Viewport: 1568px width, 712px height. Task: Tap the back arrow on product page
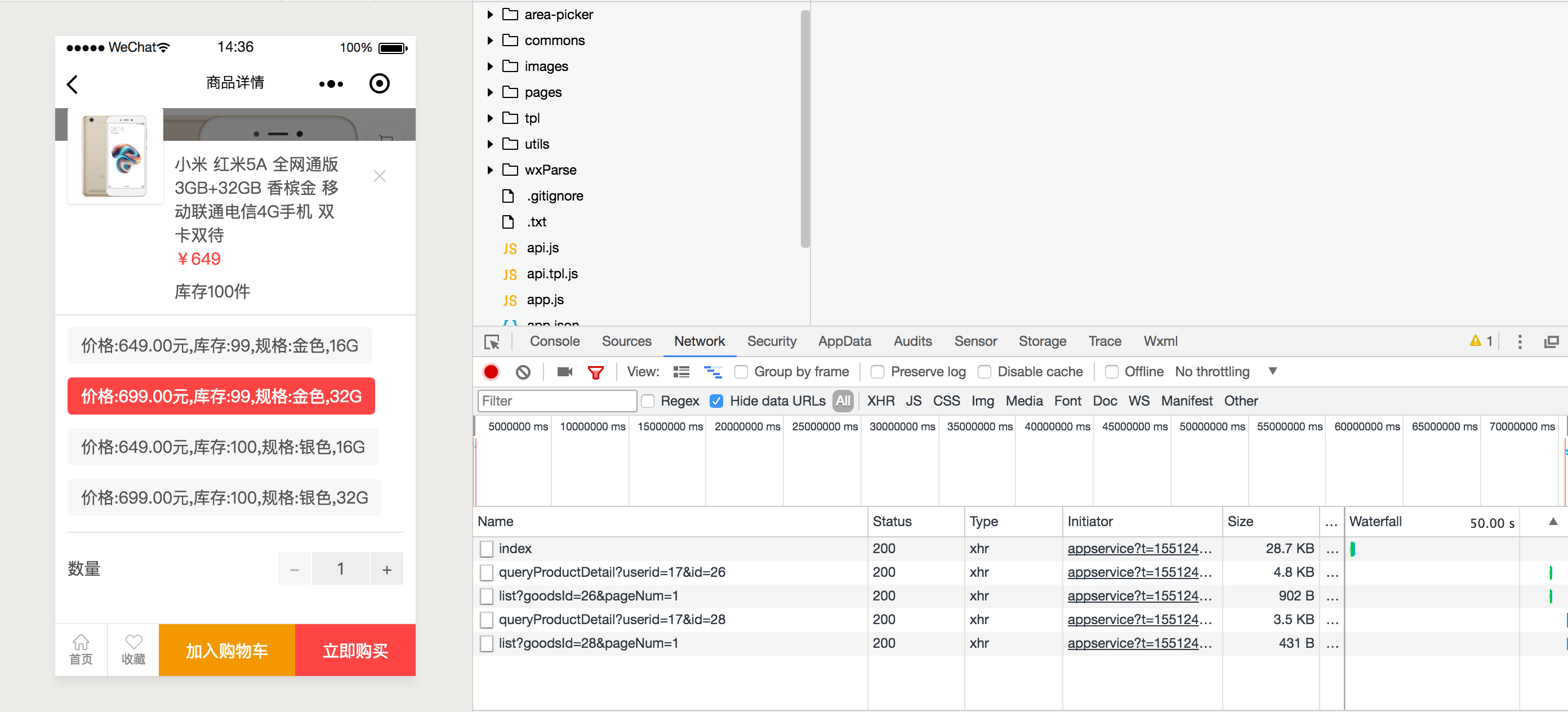(73, 84)
